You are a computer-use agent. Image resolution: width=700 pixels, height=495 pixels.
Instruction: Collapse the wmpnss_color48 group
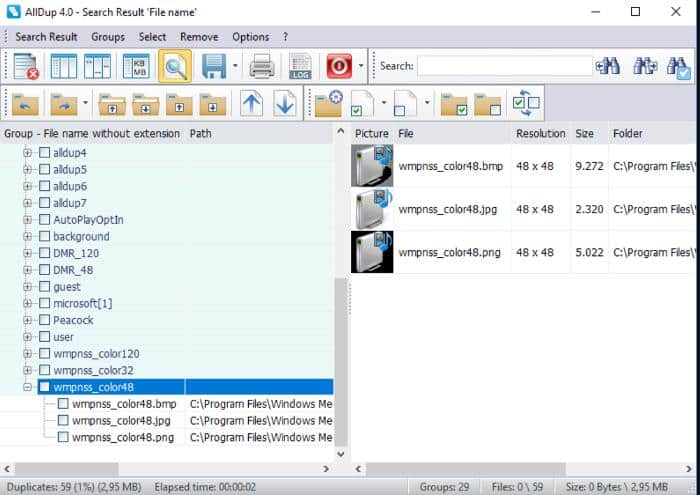tap(27, 387)
